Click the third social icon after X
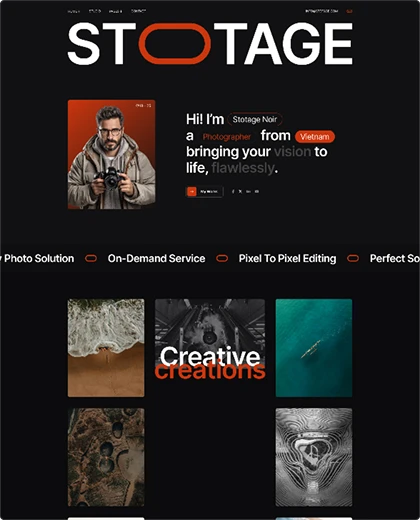 249,191
